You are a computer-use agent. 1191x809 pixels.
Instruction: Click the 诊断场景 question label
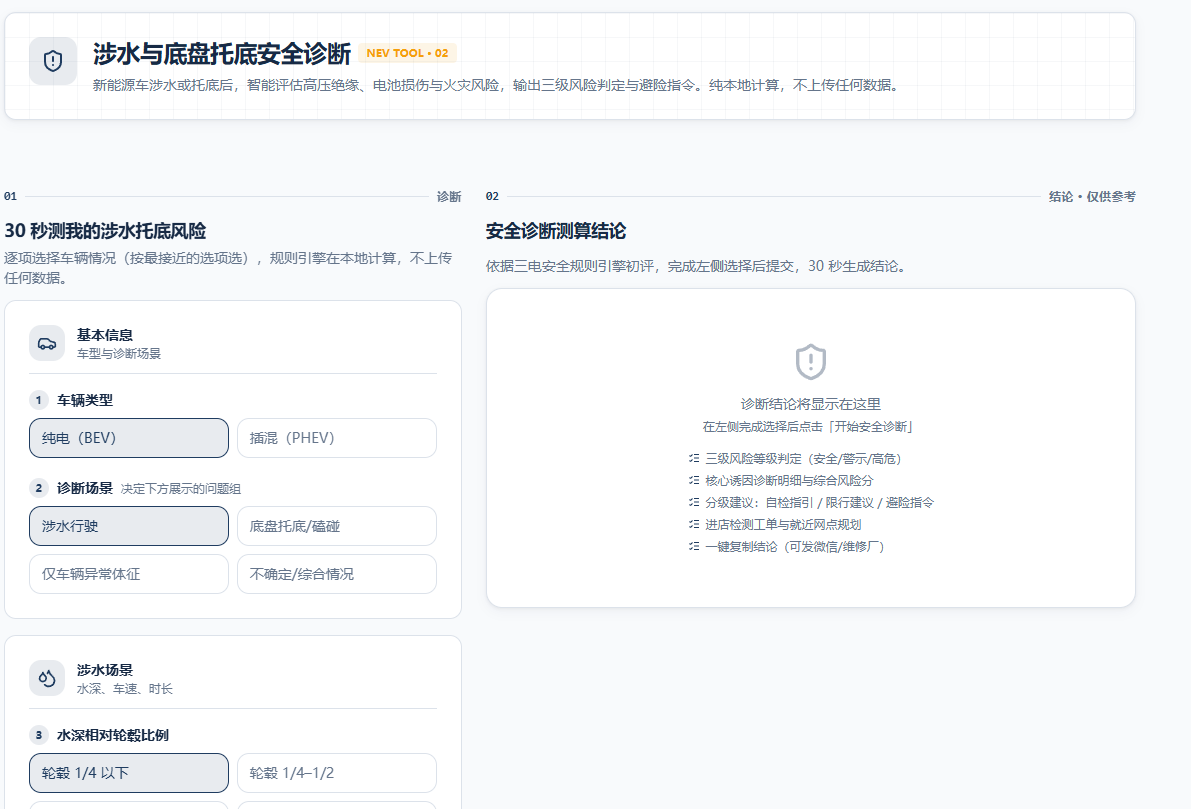(x=84, y=488)
